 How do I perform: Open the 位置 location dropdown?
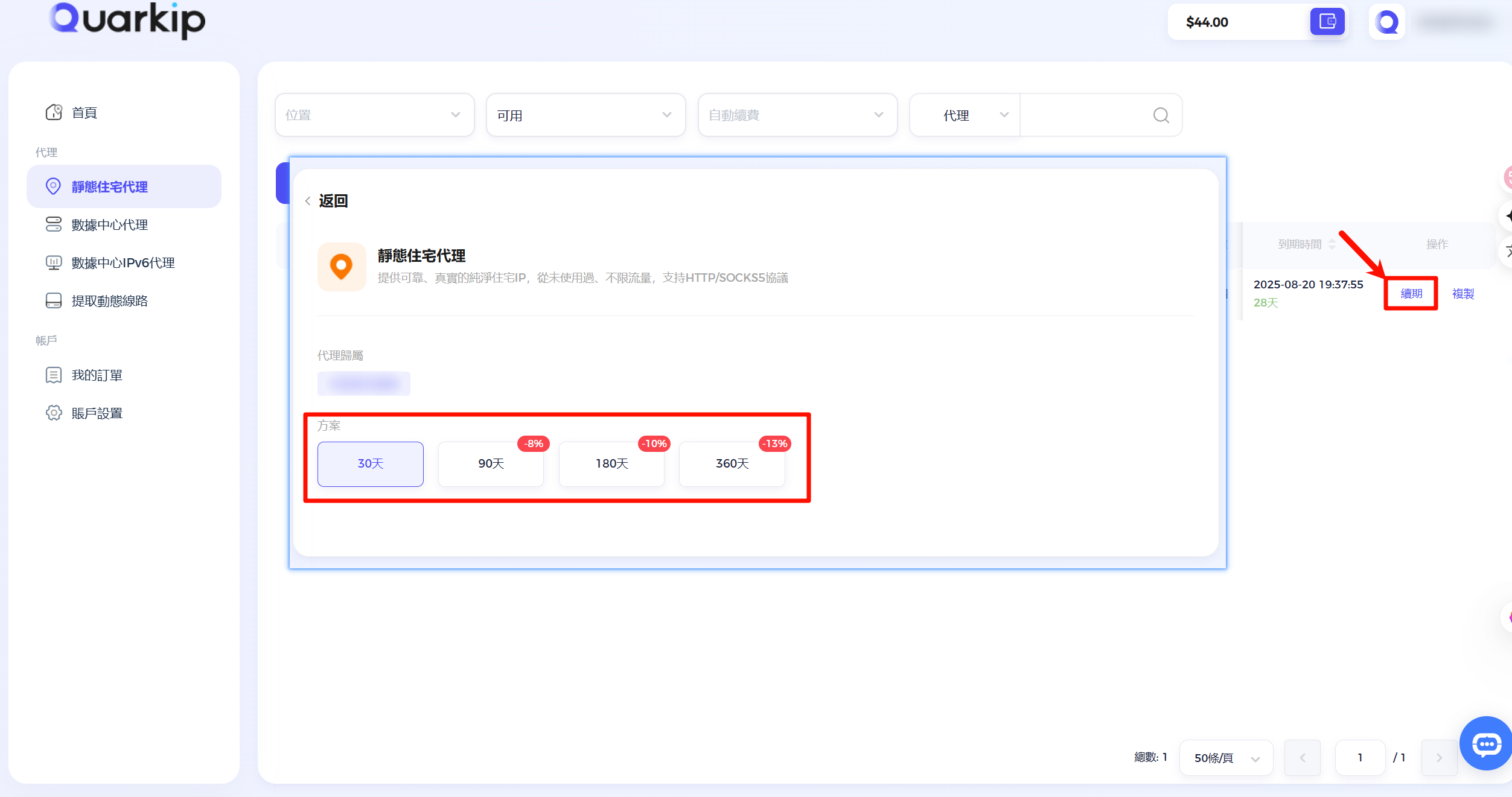374,115
